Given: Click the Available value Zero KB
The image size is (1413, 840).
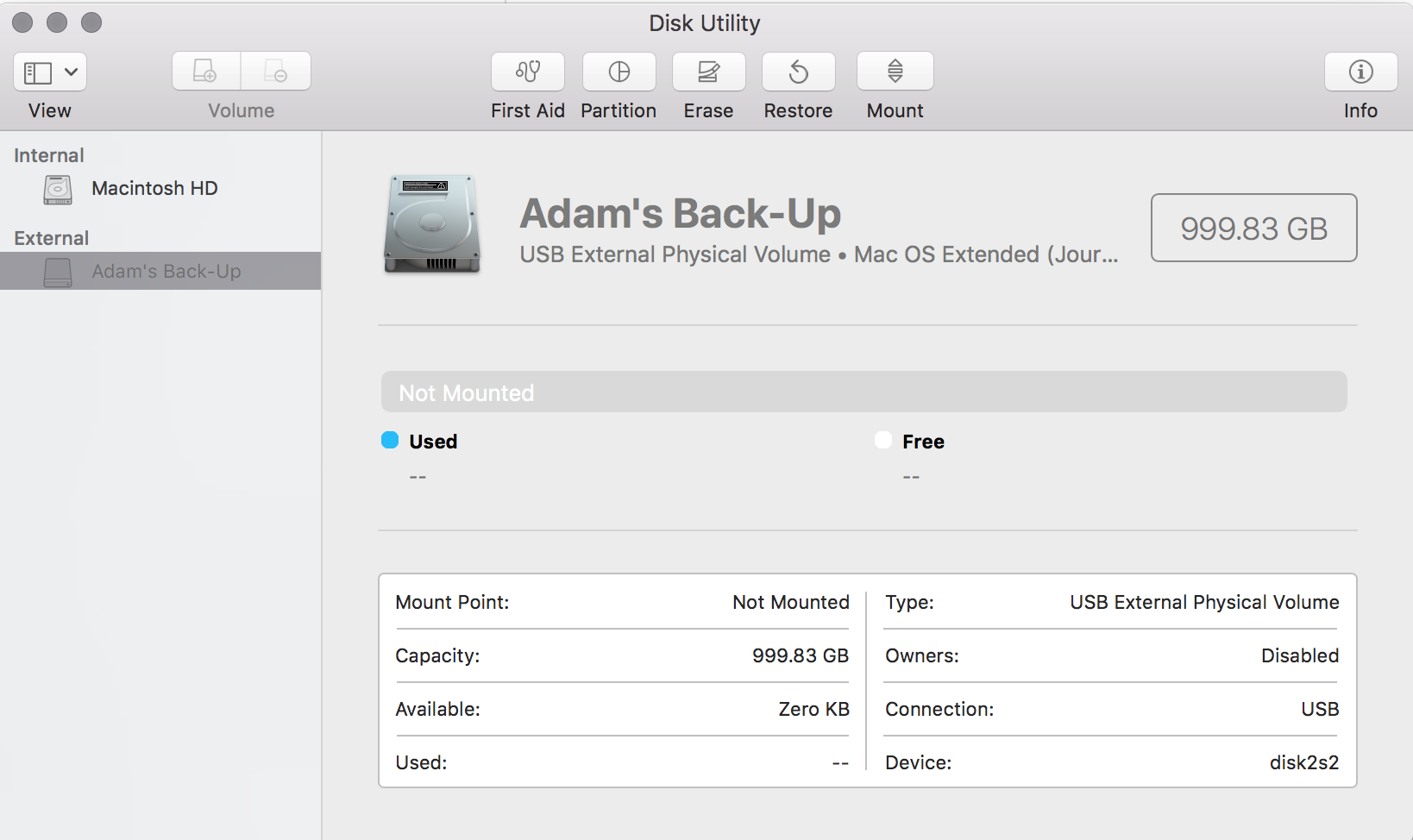Looking at the screenshot, I should pos(814,709).
